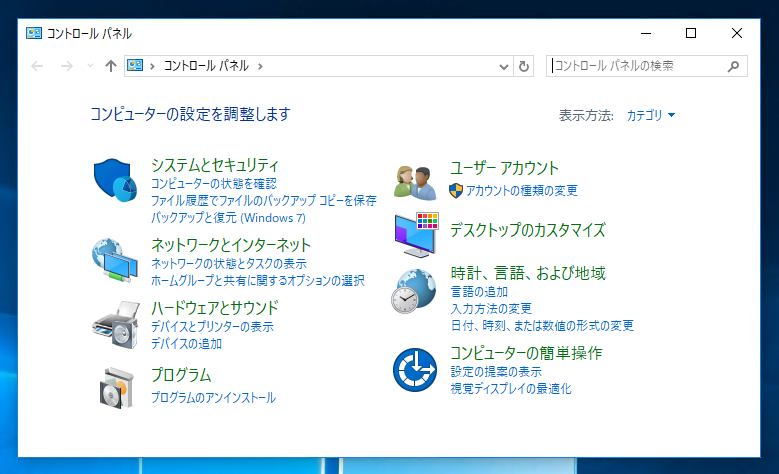779x474 pixels.
Task: Open the Clock, Language and Region globe-clock icon
Action: click(413, 291)
